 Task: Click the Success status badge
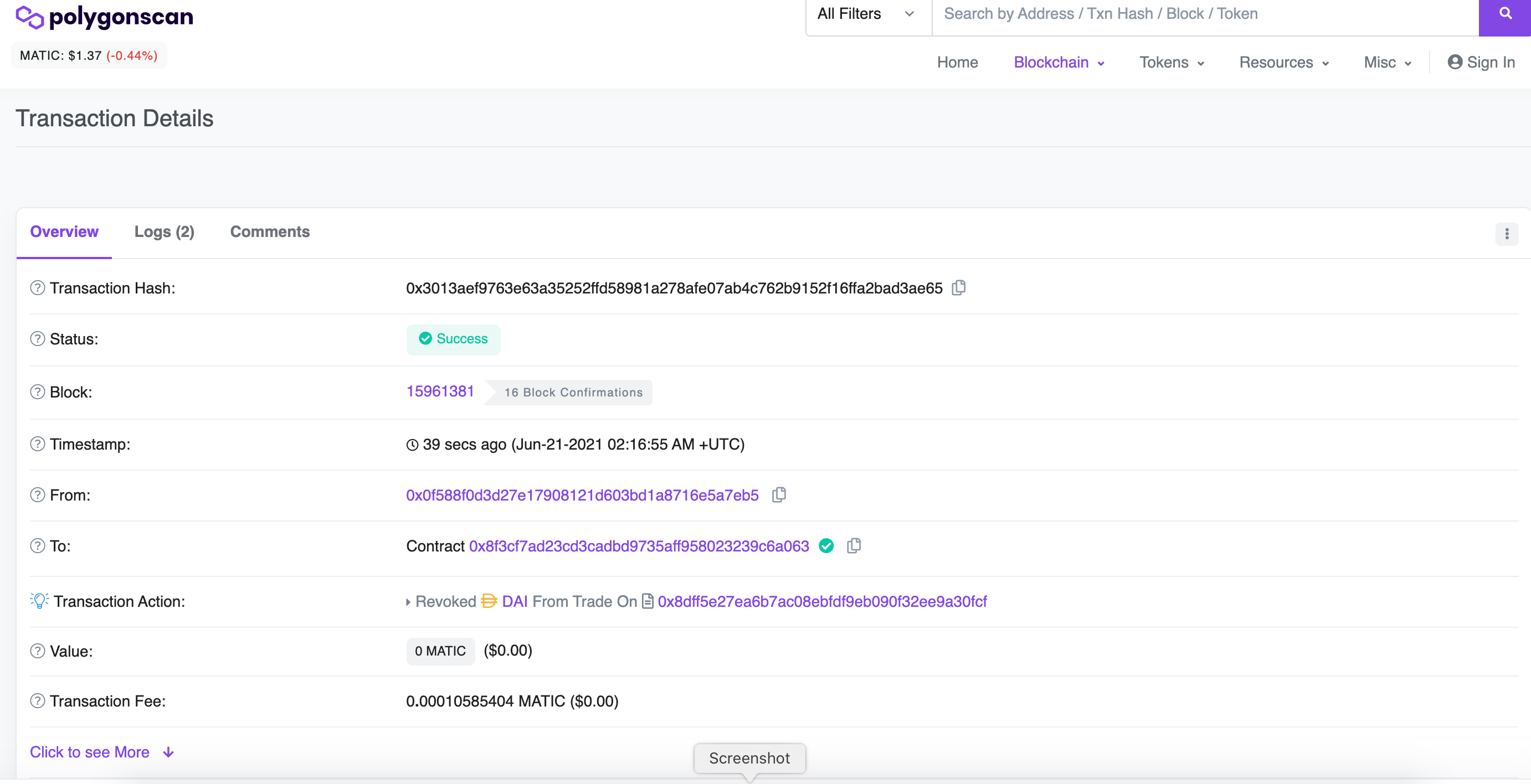click(x=454, y=339)
